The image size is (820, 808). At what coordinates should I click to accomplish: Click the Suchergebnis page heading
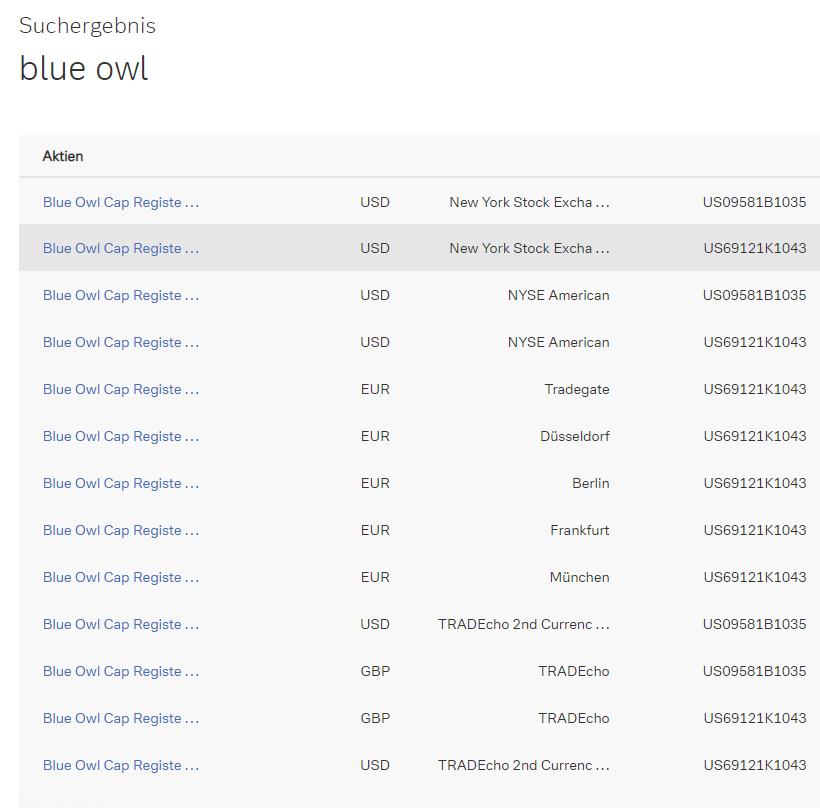point(87,26)
